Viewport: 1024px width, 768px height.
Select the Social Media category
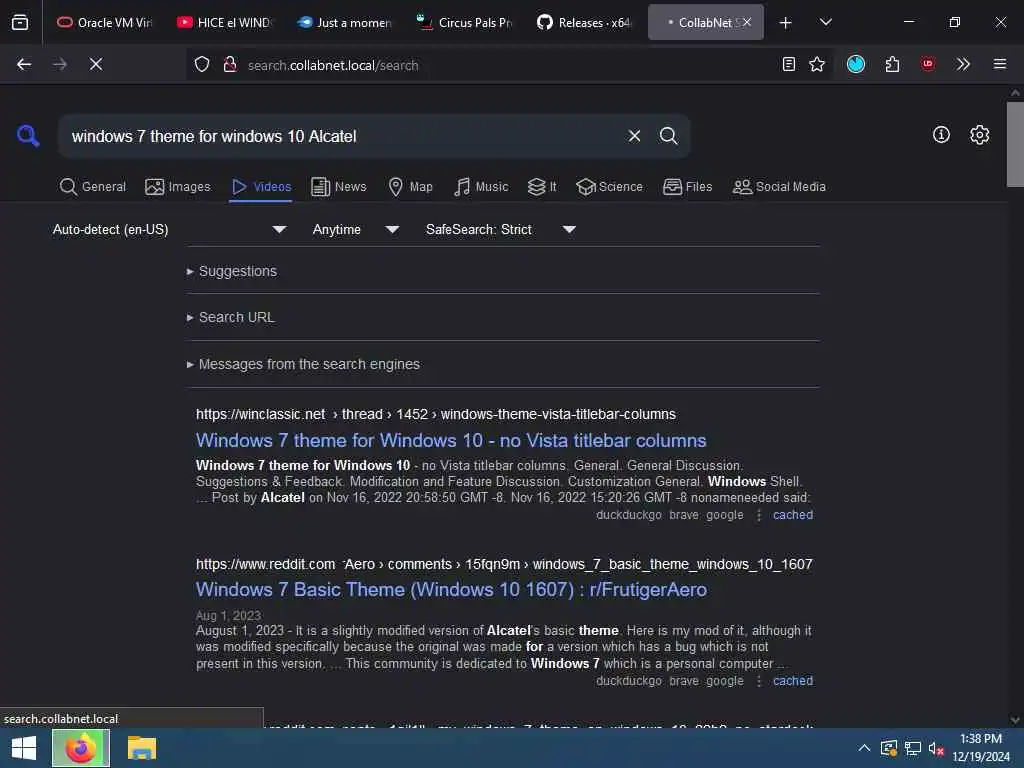tap(779, 187)
